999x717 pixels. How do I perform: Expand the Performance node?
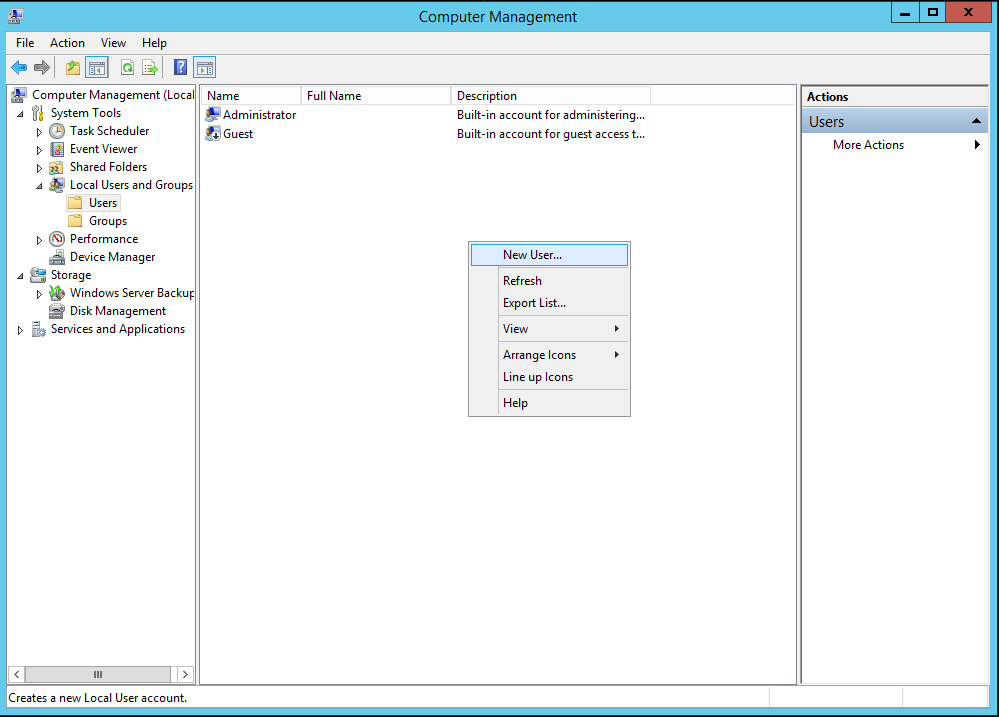click(x=39, y=240)
